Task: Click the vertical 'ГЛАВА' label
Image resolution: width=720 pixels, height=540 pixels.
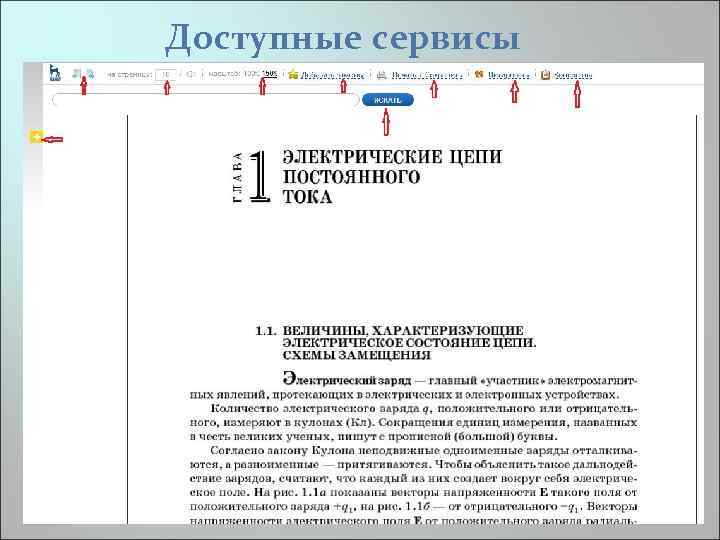Action: [x=237, y=177]
